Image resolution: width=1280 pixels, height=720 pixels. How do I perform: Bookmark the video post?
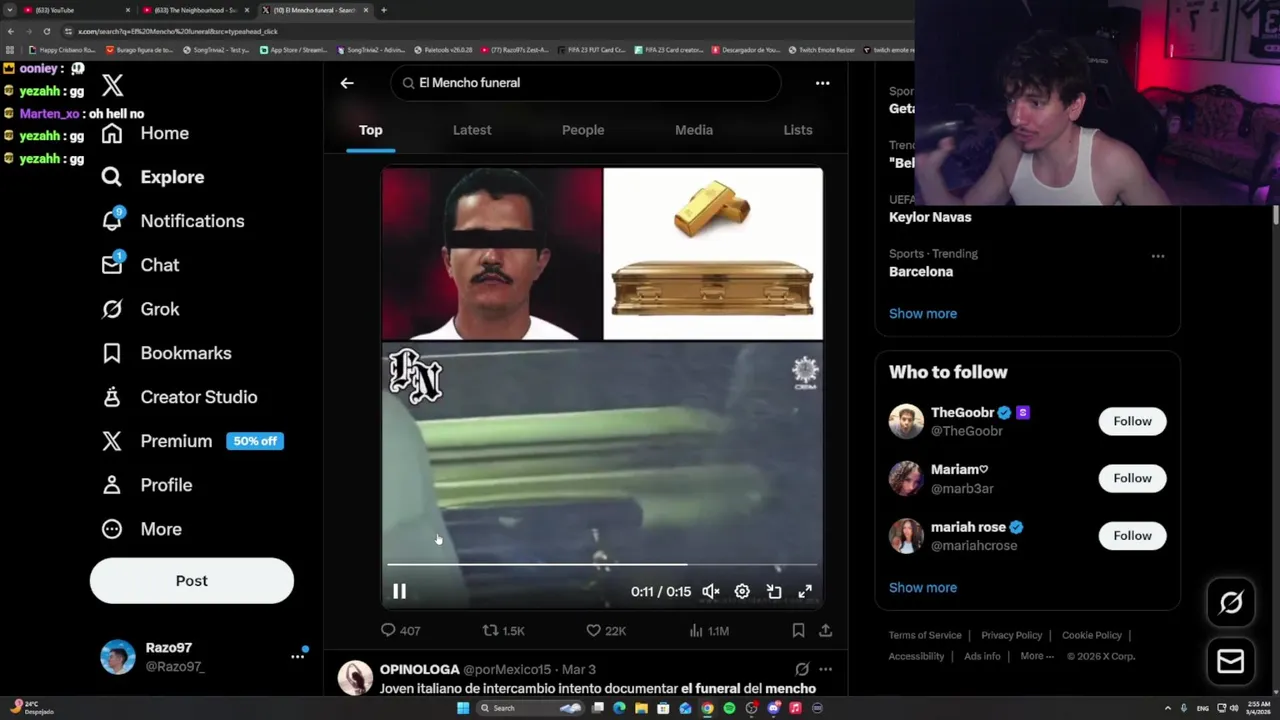pos(798,631)
